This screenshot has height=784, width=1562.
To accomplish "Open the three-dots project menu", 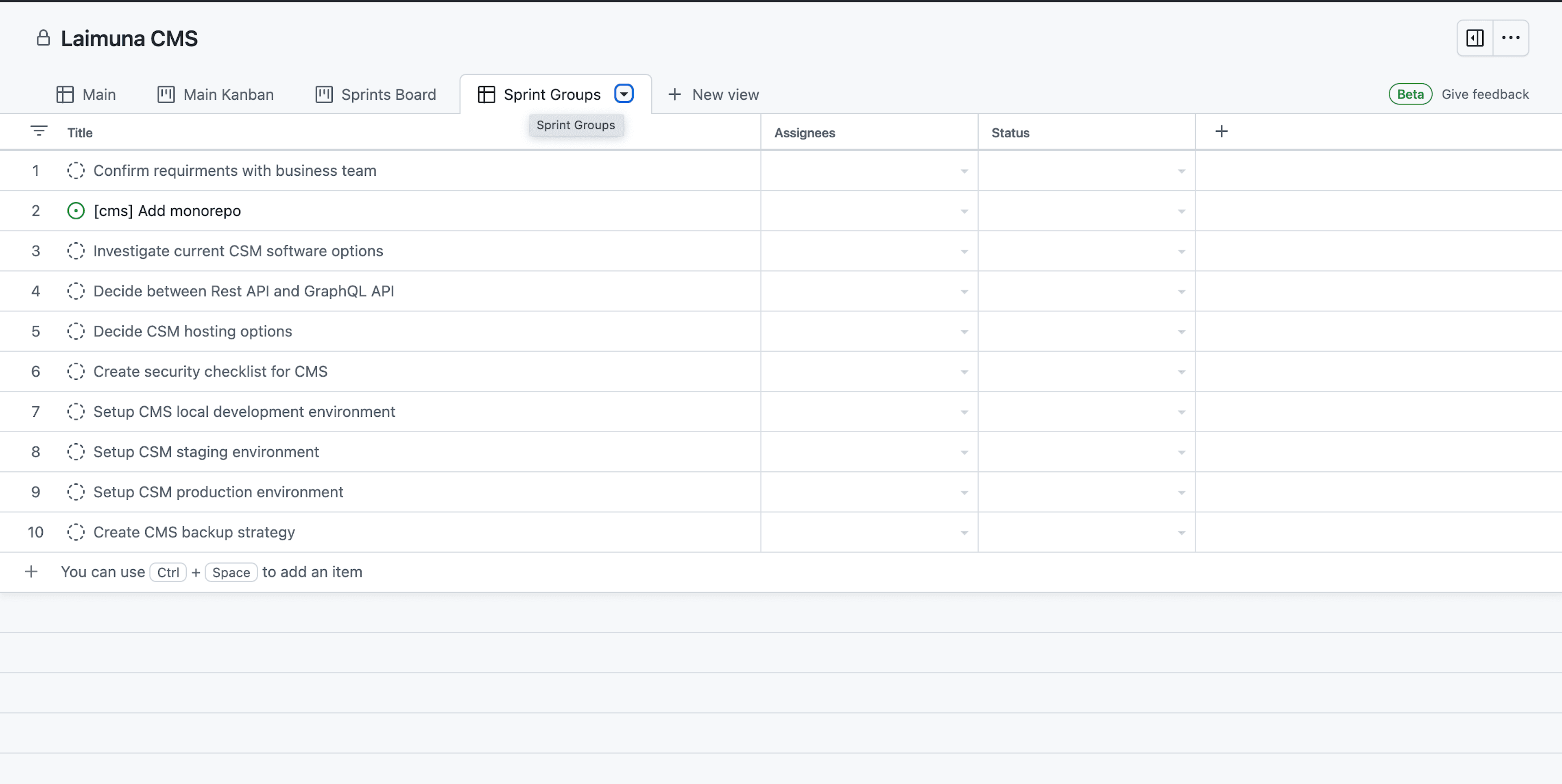I will pos(1510,37).
